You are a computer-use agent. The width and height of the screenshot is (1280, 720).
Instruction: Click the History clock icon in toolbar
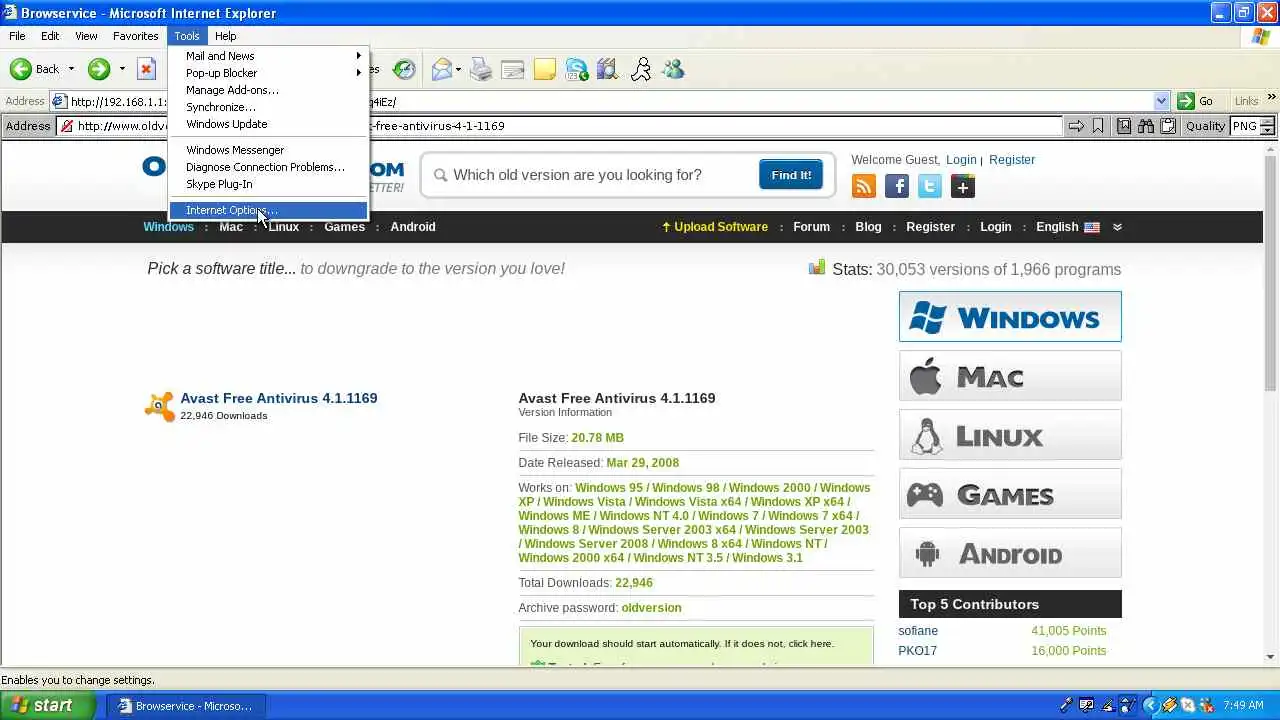[x=404, y=69]
